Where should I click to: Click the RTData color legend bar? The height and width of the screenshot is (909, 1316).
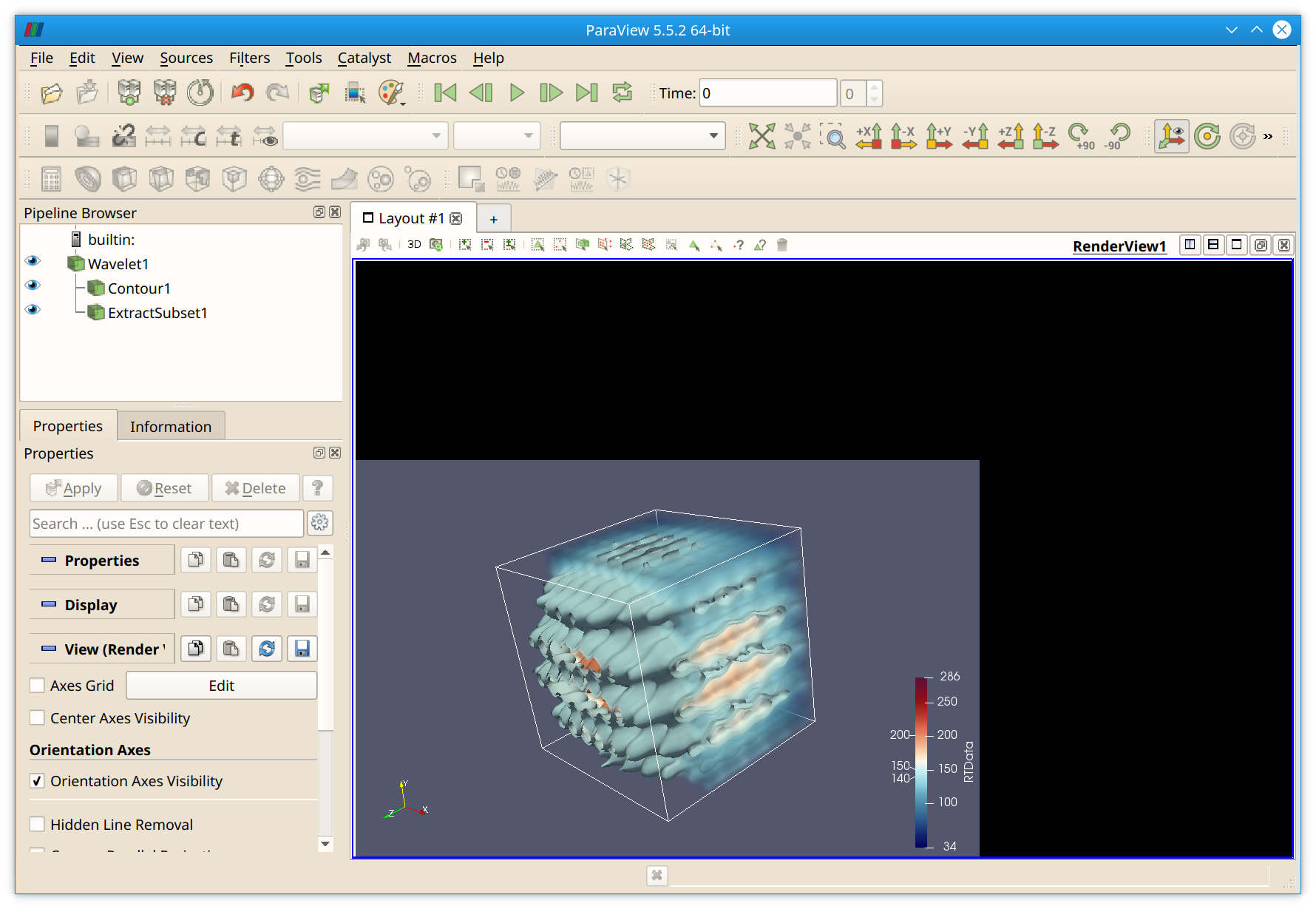click(921, 762)
